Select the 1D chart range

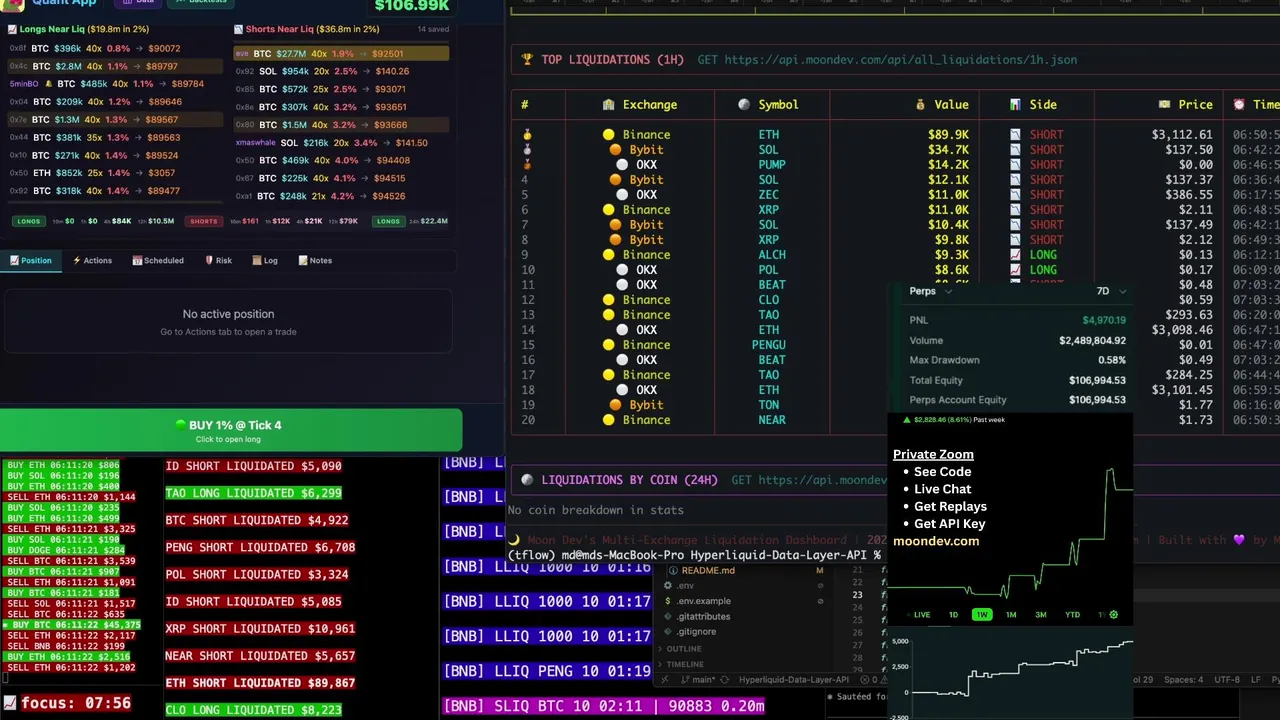[953, 615]
